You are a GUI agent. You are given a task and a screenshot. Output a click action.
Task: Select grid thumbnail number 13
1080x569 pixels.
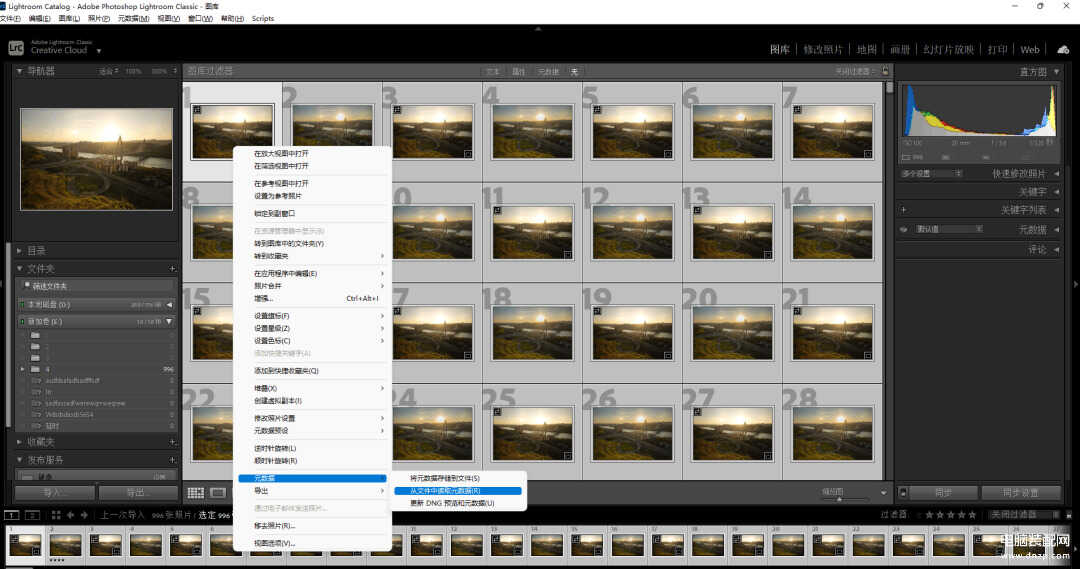pos(732,232)
